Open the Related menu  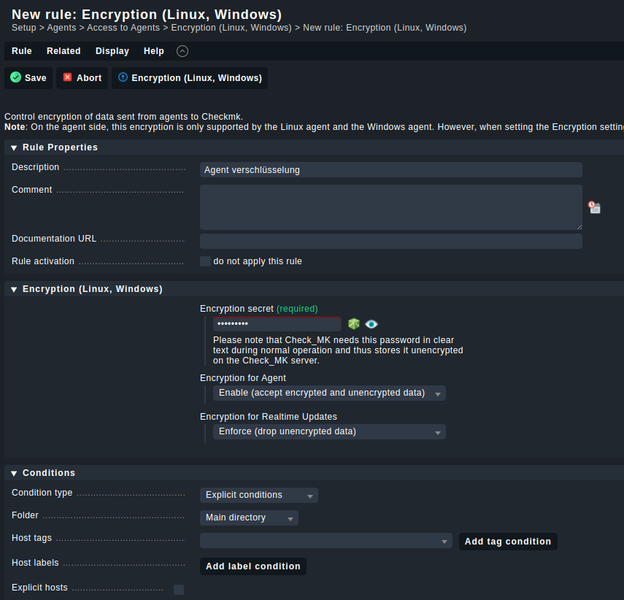click(63, 51)
